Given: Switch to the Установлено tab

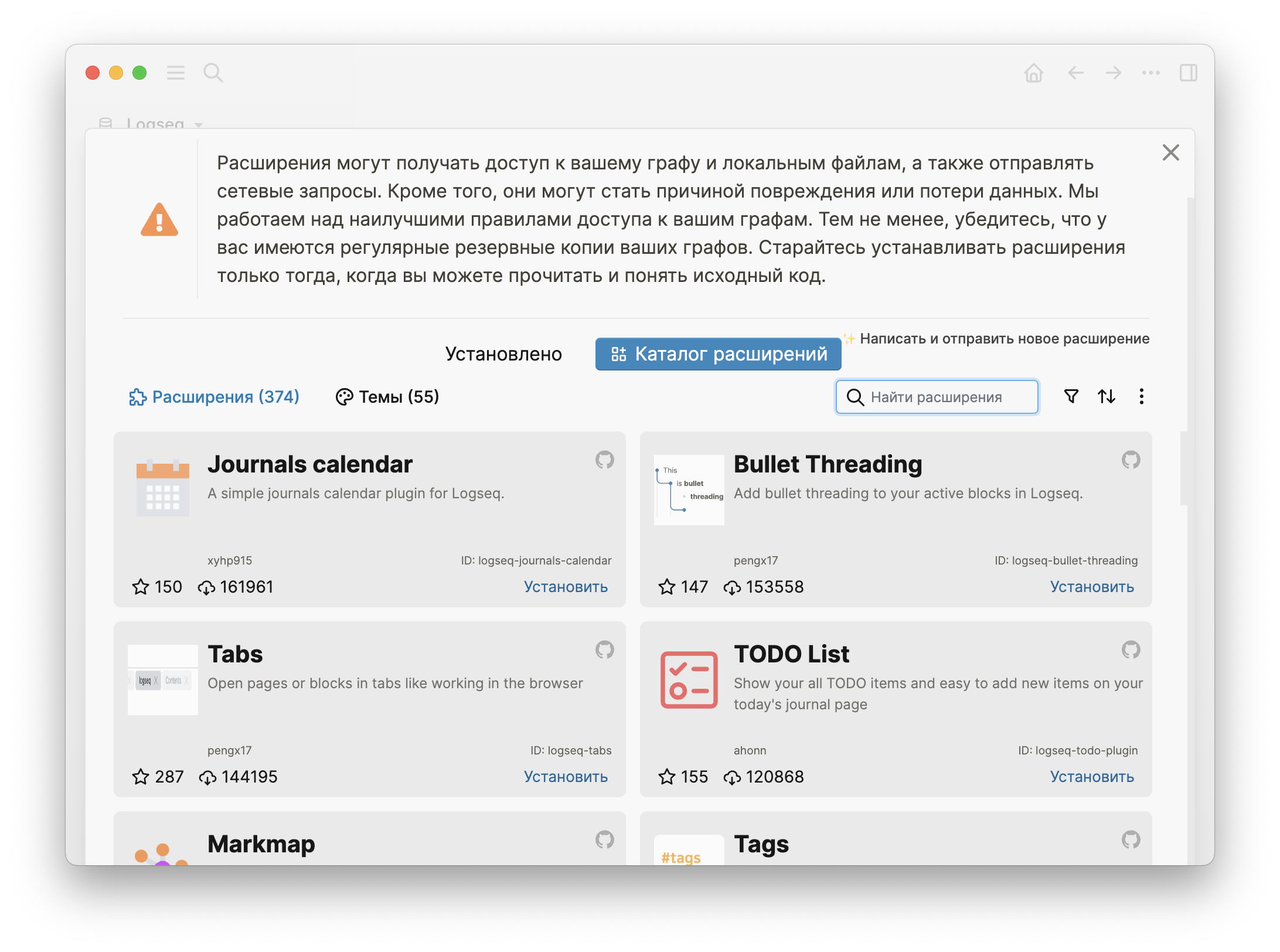Looking at the screenshot, I should [x=503, y=354].
